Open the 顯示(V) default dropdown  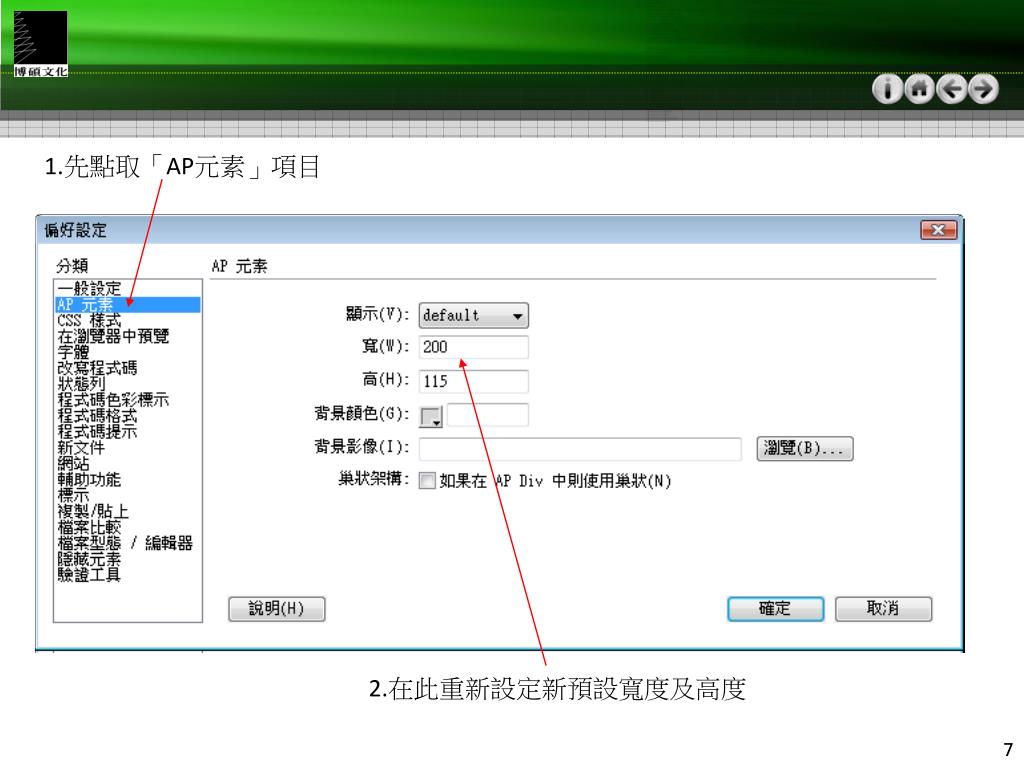tap(473, 315)
